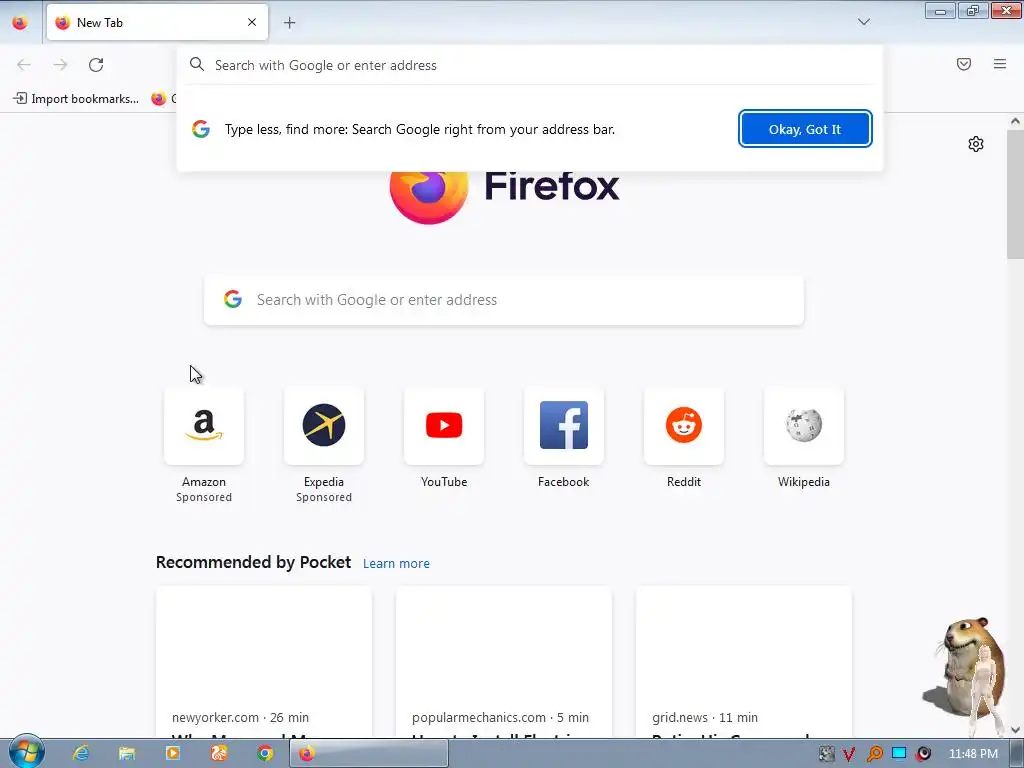Reload the current page
Viewport: 1024px width, 768px height.
[96, 64]
